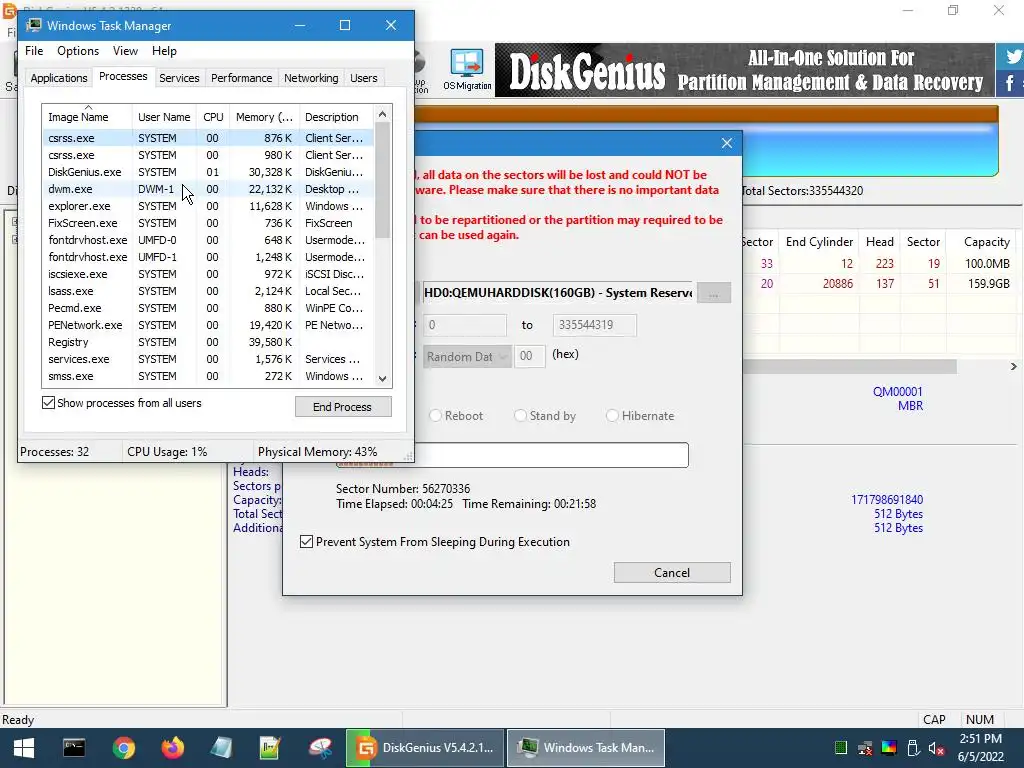Click the disk browse ellipsis button
1024x768 pixels.
[713, 293]
